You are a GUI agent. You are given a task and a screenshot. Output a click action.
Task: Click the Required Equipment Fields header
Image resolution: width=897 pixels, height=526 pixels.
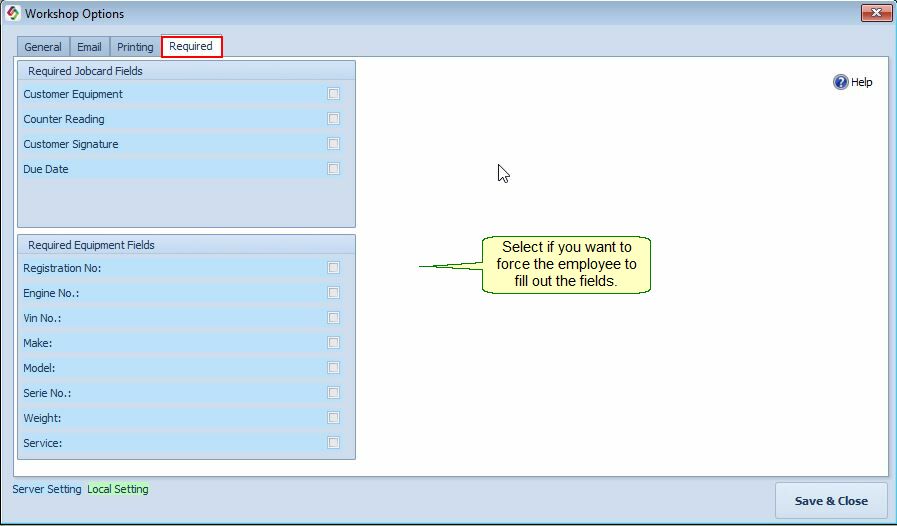(92, 245)
